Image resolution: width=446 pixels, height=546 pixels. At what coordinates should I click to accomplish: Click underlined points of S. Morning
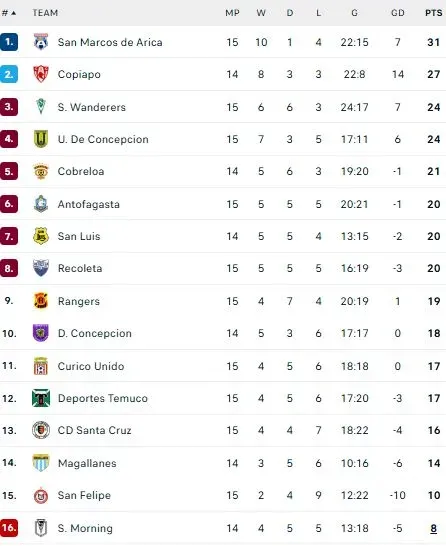click(x=433, y=528)
